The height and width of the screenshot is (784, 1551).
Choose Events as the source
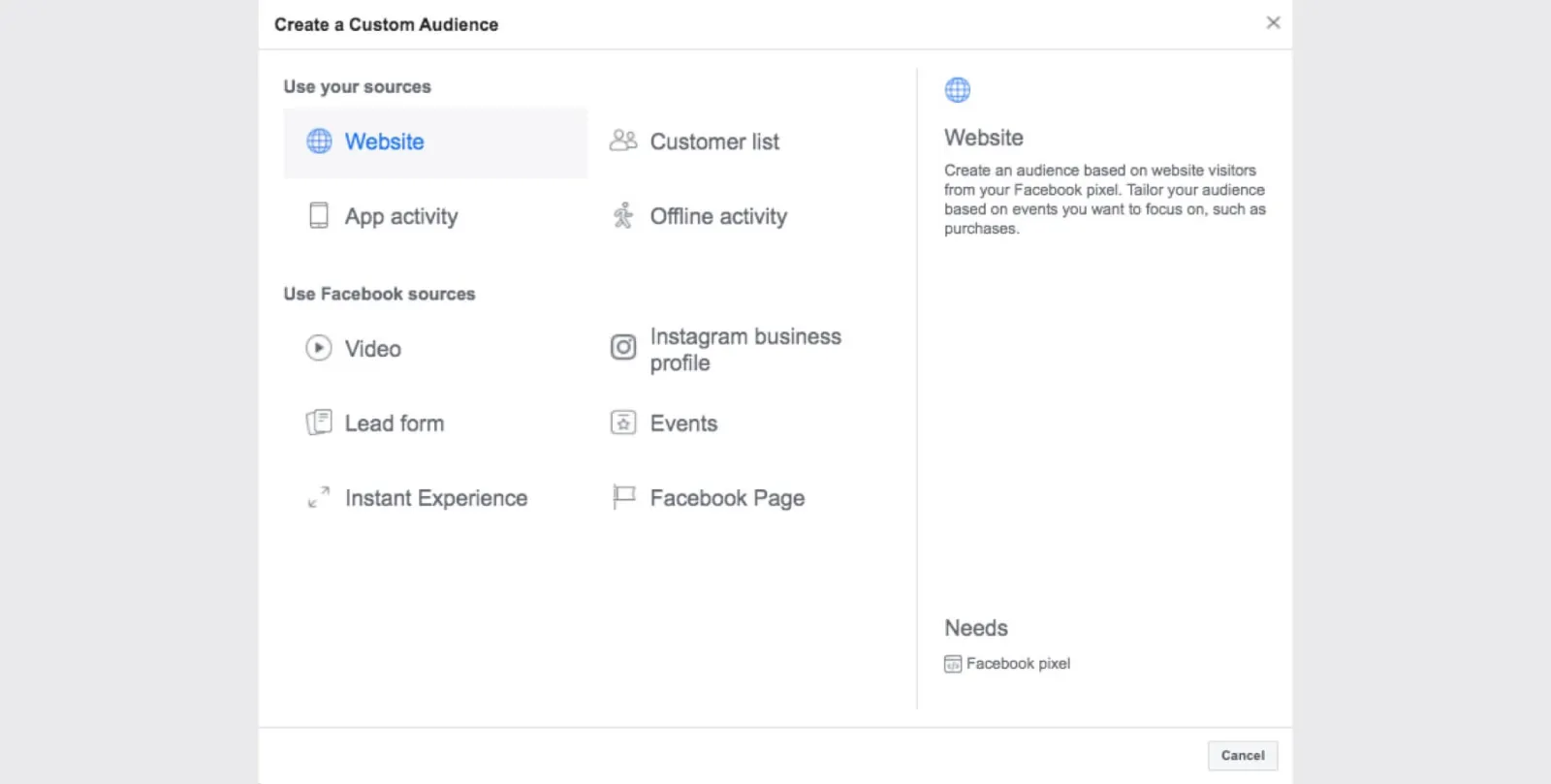point(683,423)
